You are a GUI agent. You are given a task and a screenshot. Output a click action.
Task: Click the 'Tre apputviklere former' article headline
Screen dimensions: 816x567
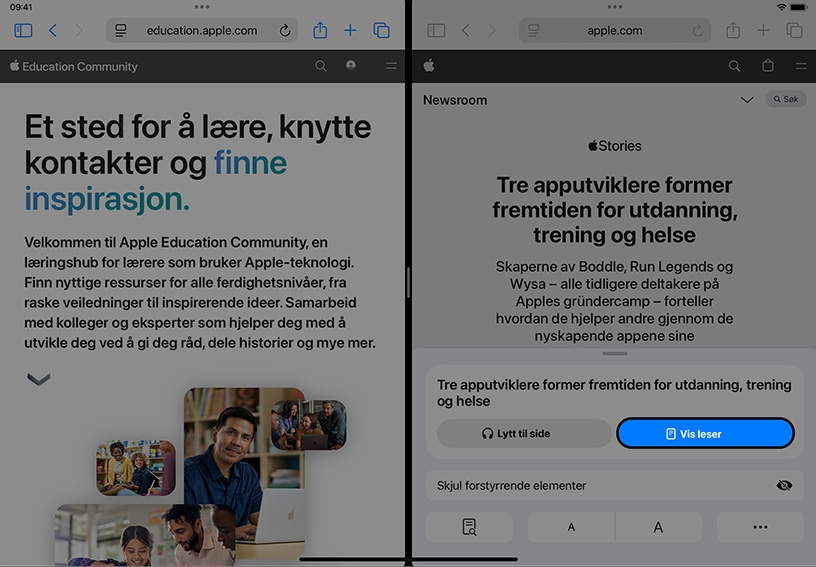[615, 210]
